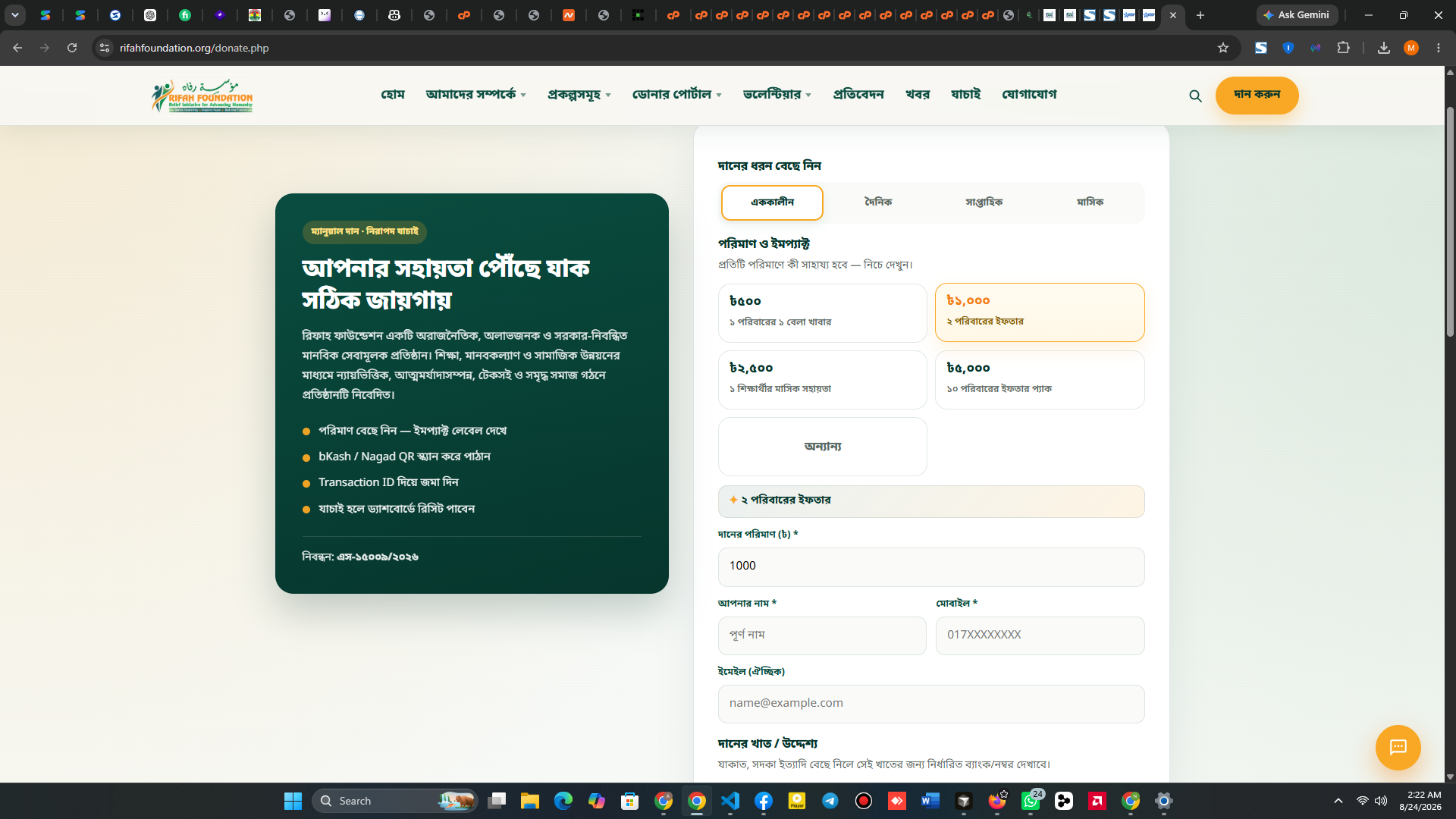1456x819 pixels.
Task: Open the website search magnifier icon
Action: [x=1195, y=96]
